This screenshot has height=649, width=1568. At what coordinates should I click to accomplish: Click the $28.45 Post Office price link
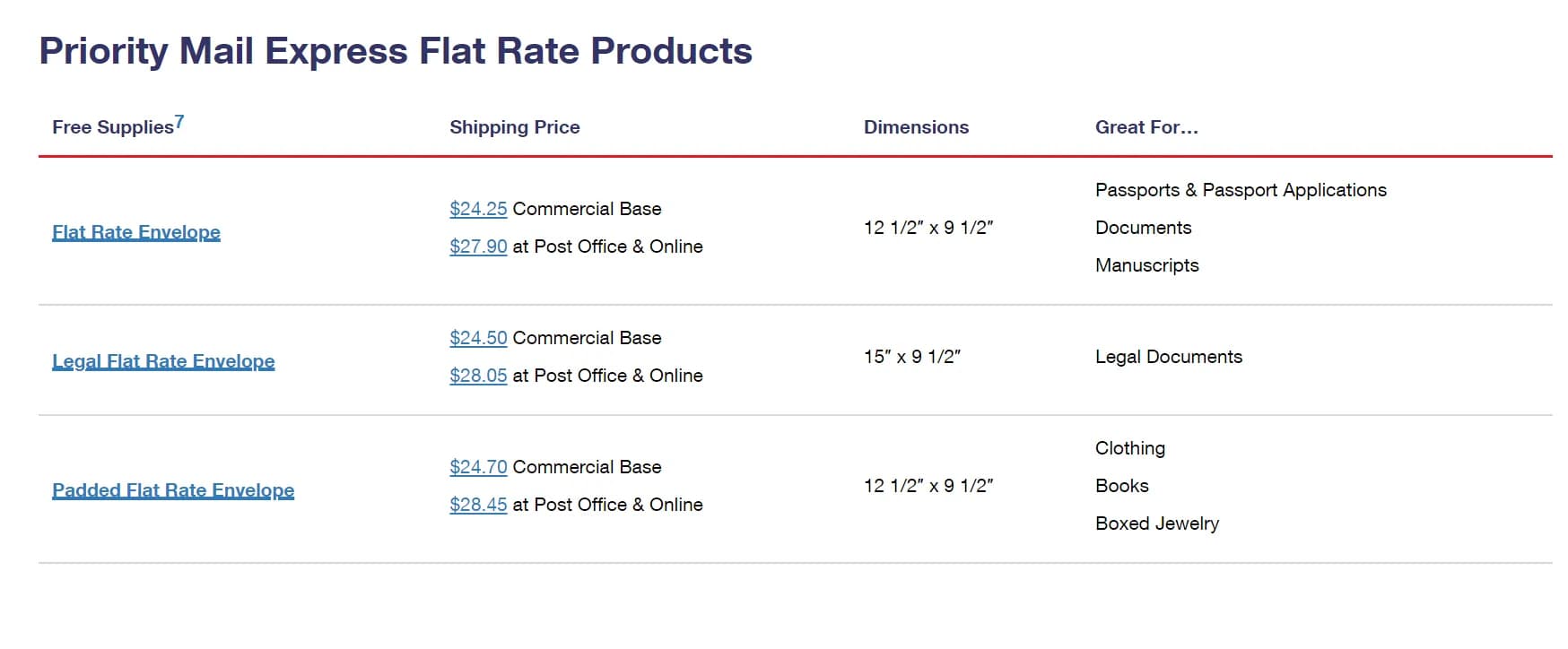point(477,505)
